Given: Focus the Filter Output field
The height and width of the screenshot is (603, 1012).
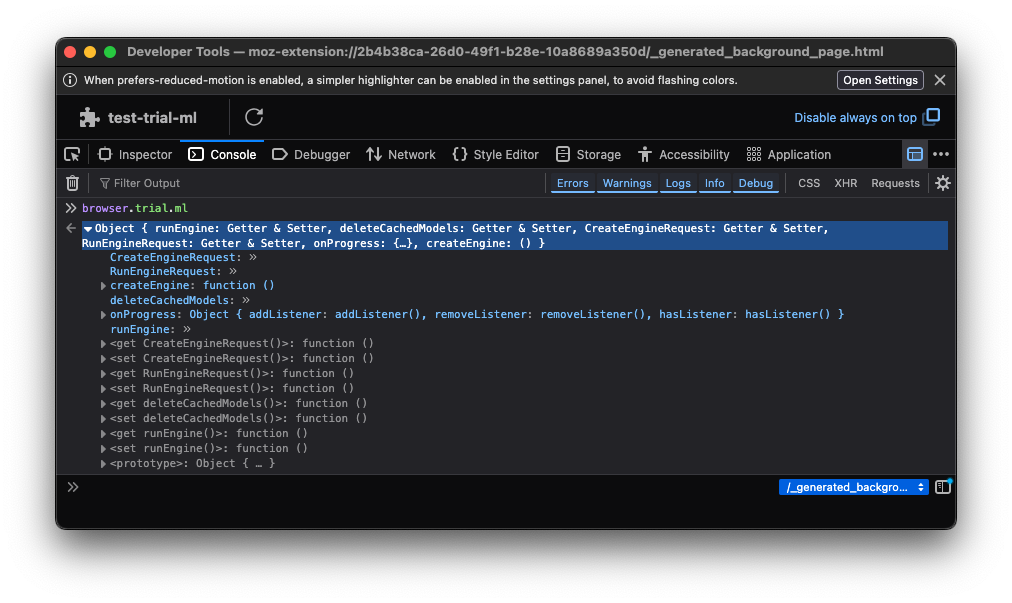Looking at the screenshot, I should (x=316, y=183).
